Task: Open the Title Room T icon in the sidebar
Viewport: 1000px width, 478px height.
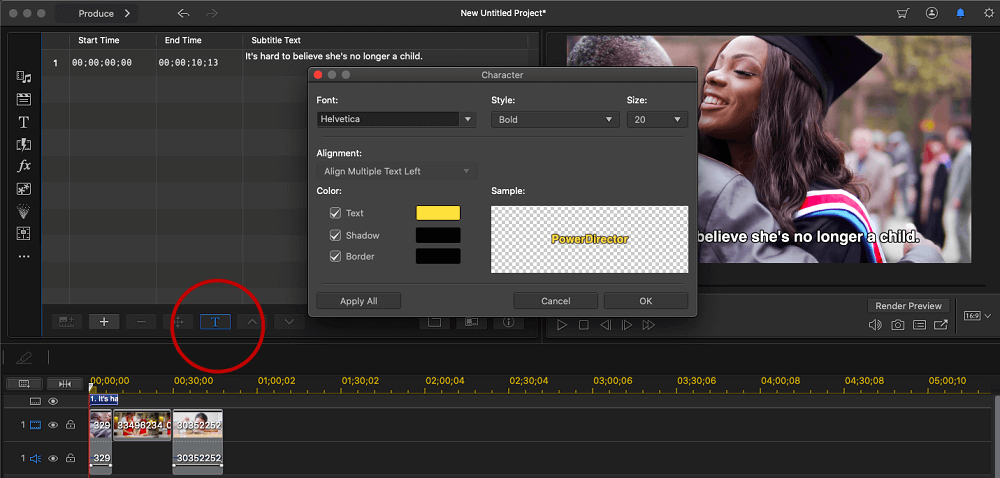Action: (24, 122)
